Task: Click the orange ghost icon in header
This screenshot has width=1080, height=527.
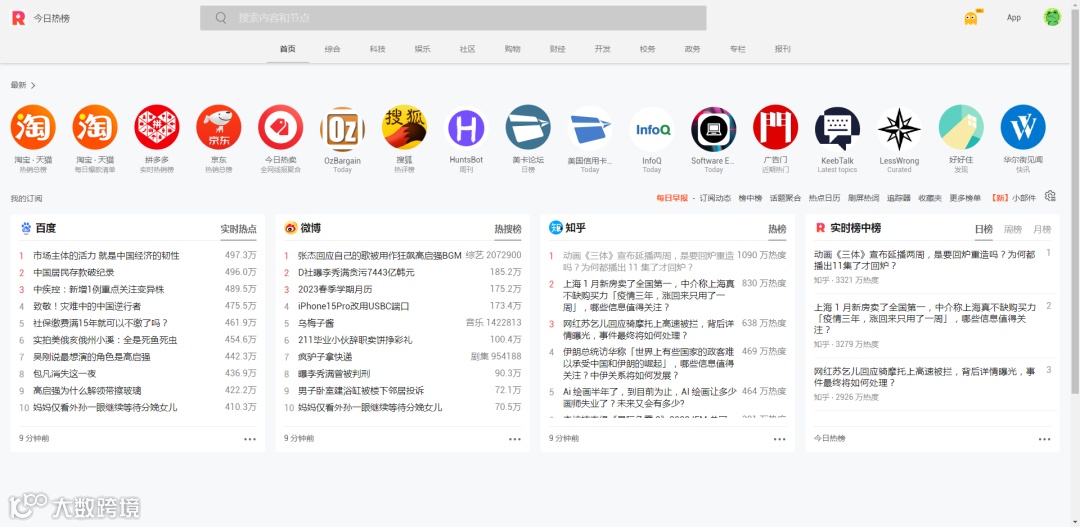Action: tap(971, 18)
